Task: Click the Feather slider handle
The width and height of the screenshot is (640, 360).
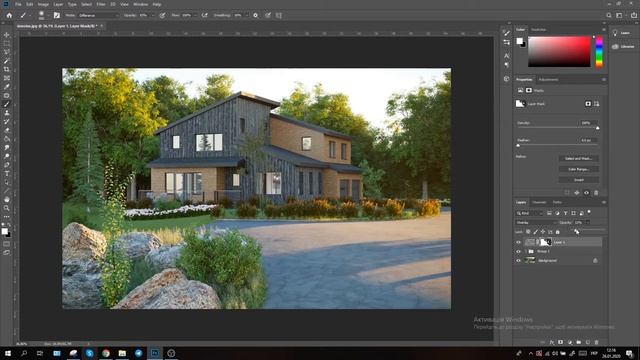Action: (518, 145)
